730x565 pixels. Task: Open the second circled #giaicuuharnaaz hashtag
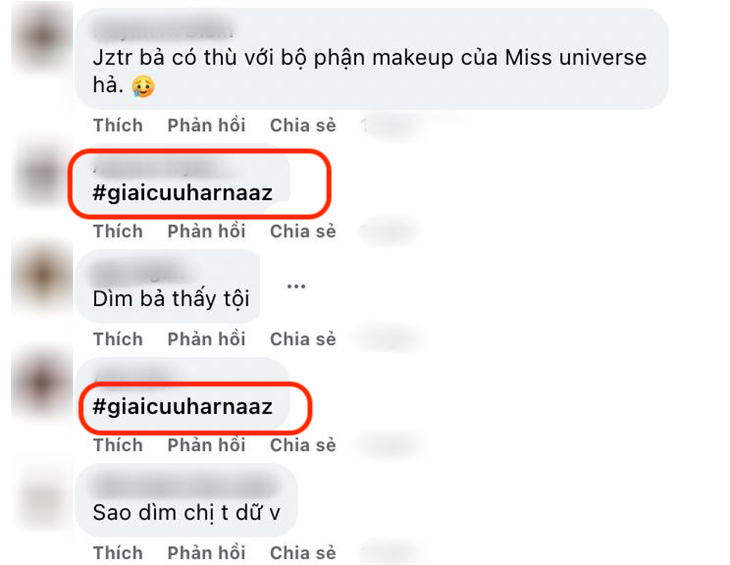pos(182,407)
